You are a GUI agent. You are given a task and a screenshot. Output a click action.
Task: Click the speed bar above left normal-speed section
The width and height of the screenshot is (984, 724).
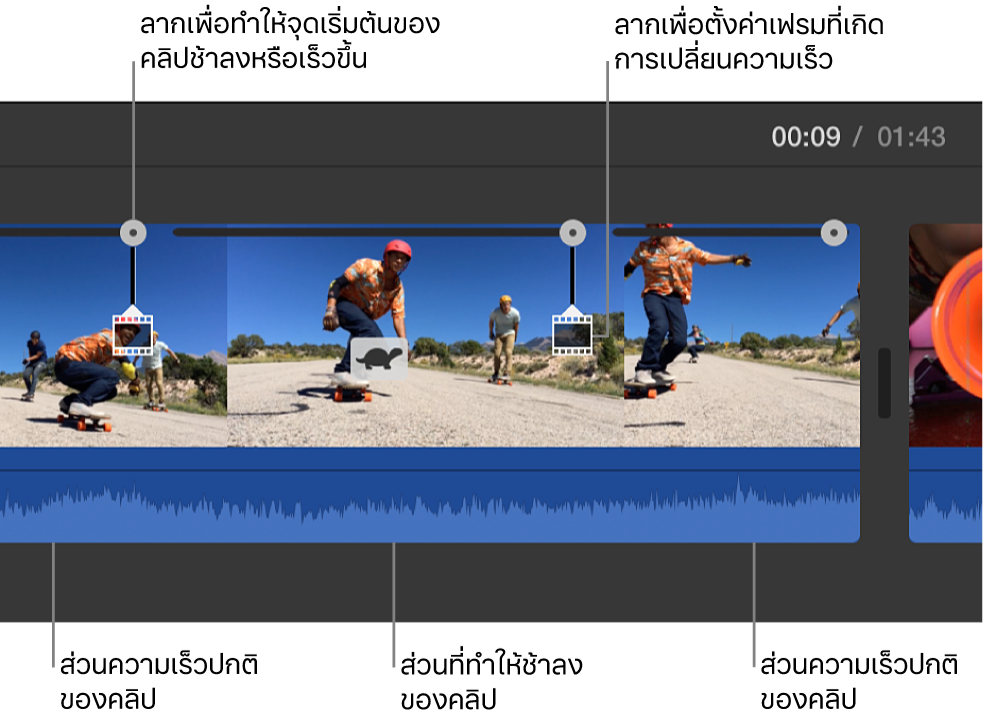60,232
